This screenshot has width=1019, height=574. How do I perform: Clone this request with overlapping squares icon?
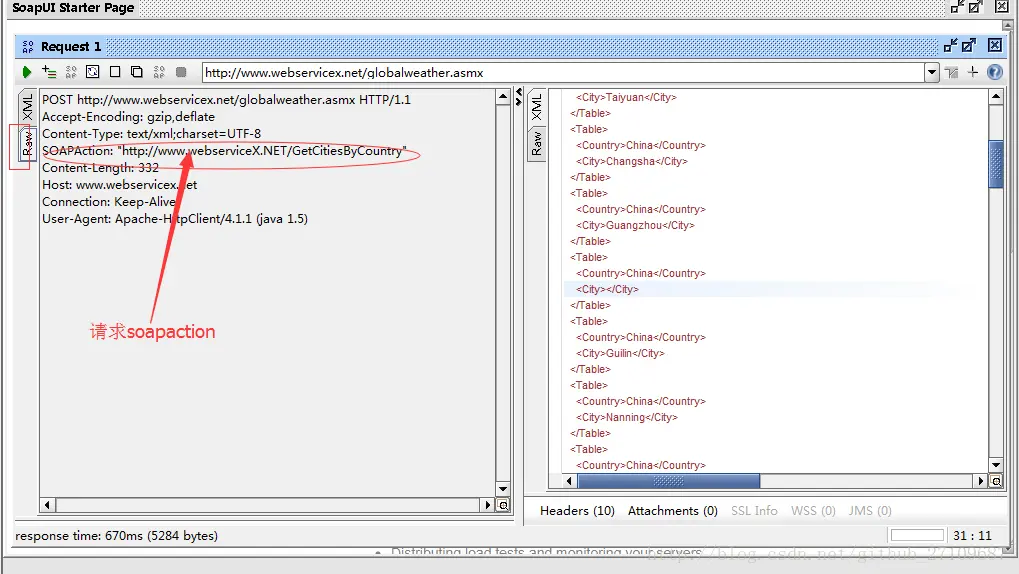tap(136, 72)
